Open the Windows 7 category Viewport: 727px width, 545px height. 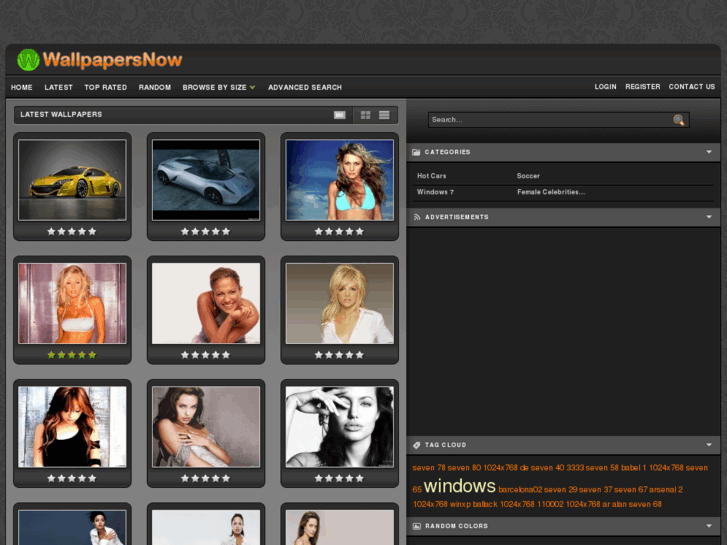tap(435, 192)
